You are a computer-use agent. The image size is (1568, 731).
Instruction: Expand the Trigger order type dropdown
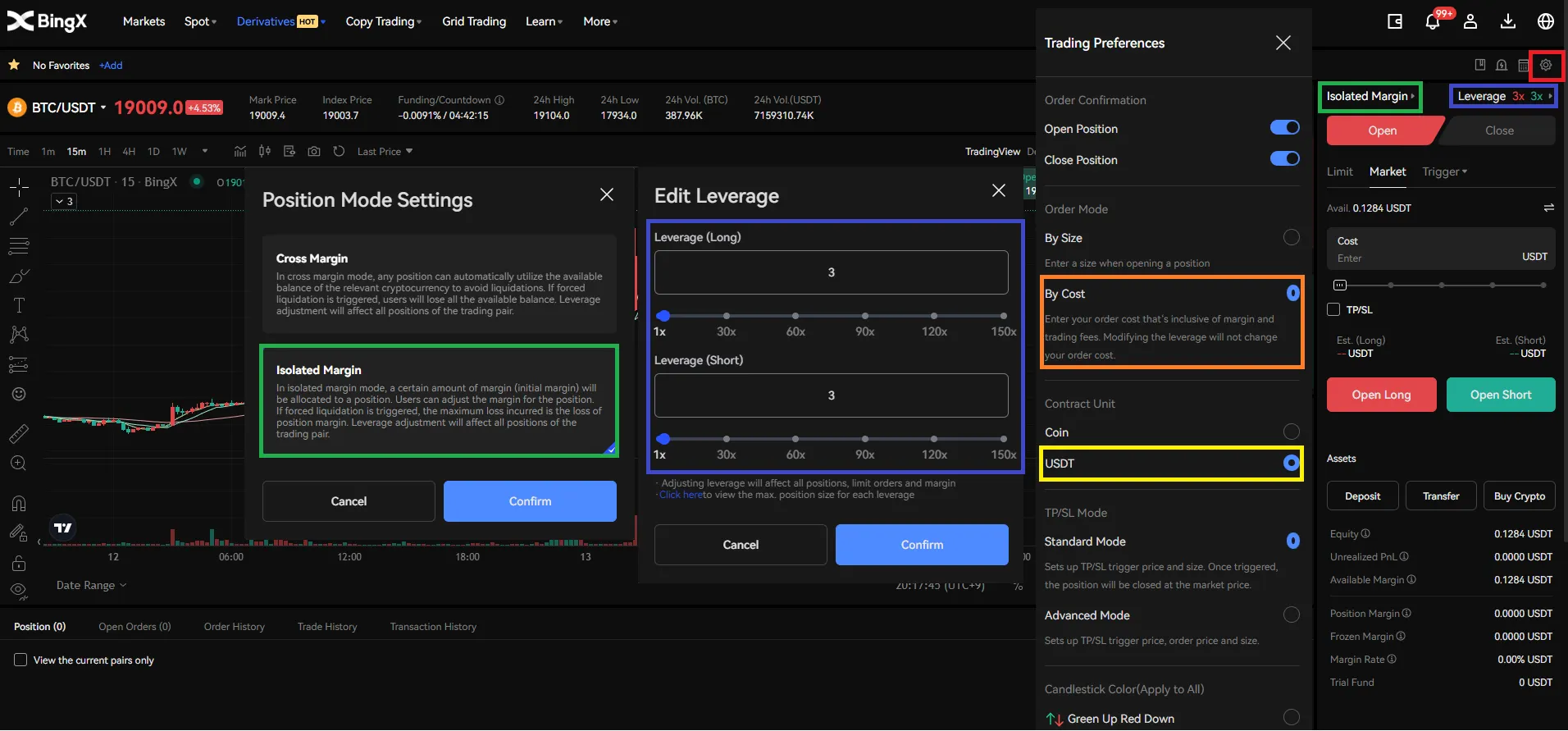click(x=1444, y=171)
